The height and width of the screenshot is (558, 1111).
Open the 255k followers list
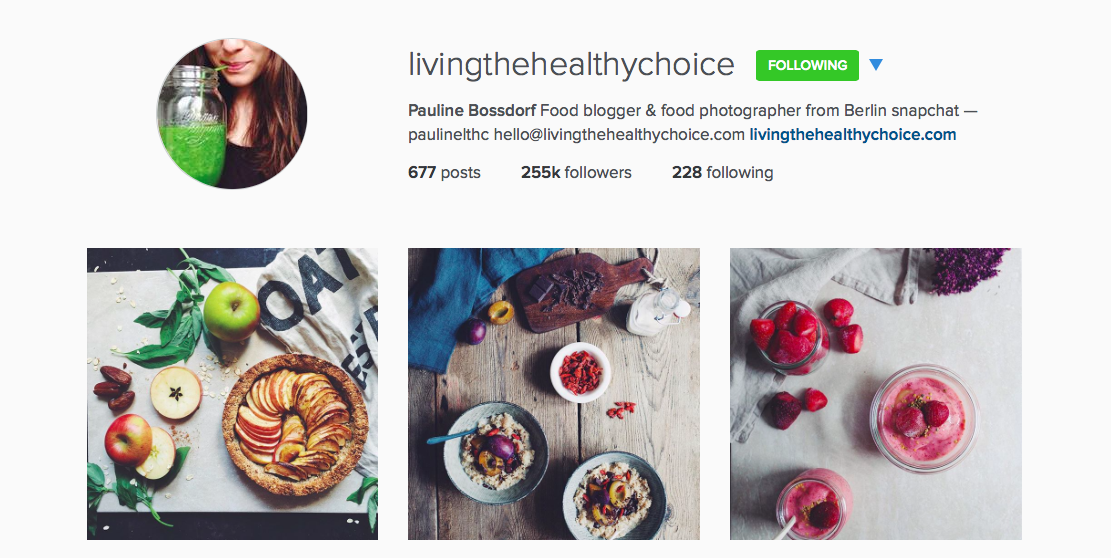click(576, 172)
